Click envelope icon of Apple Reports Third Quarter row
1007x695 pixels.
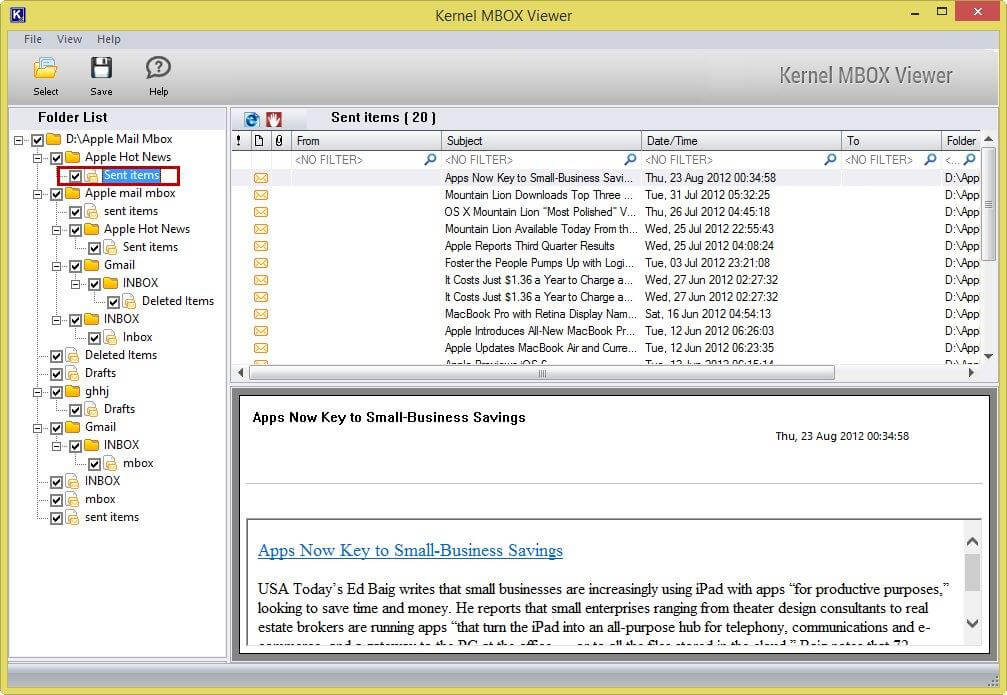point(261,246)
